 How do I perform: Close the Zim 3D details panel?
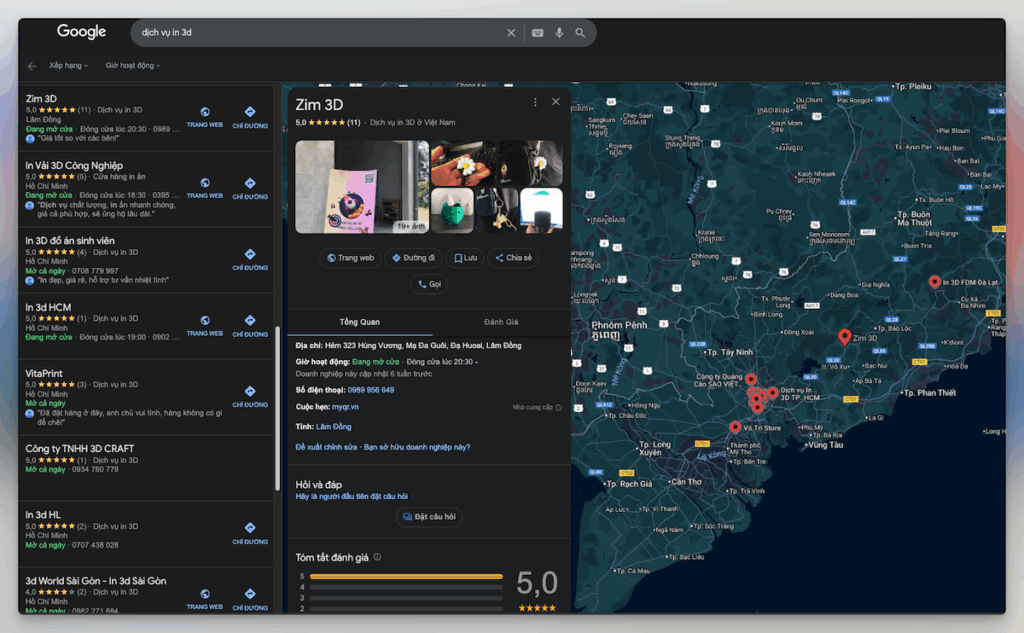(556, 102)
